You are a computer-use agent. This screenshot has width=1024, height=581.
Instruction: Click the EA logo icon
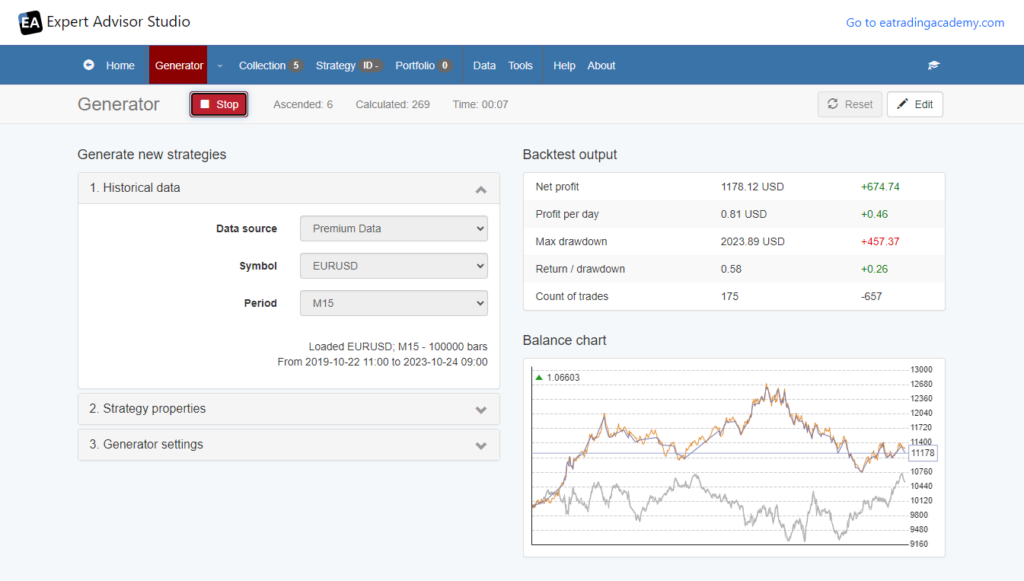(x=30, y=21)
